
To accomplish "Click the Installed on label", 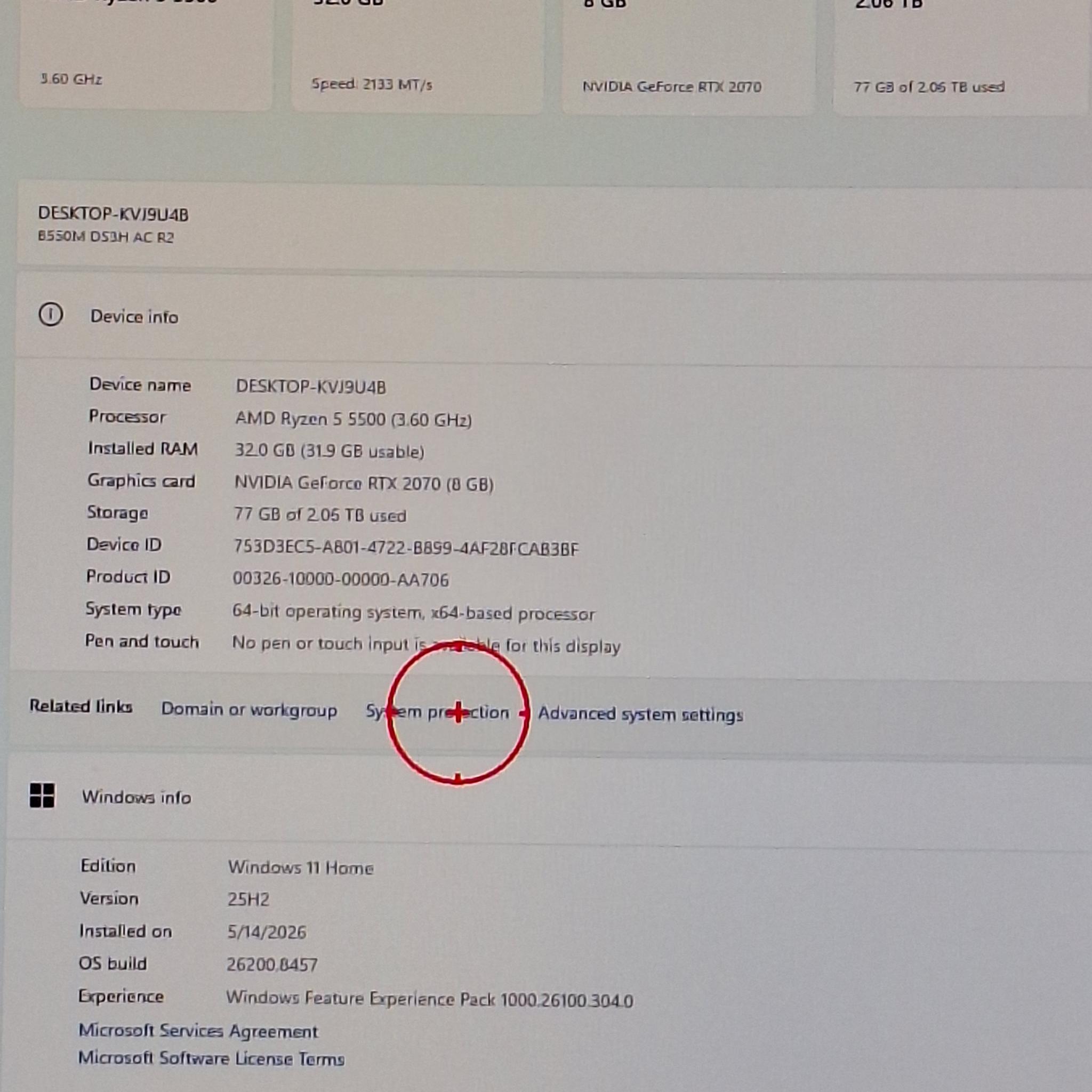I will (x=125, y=930).
